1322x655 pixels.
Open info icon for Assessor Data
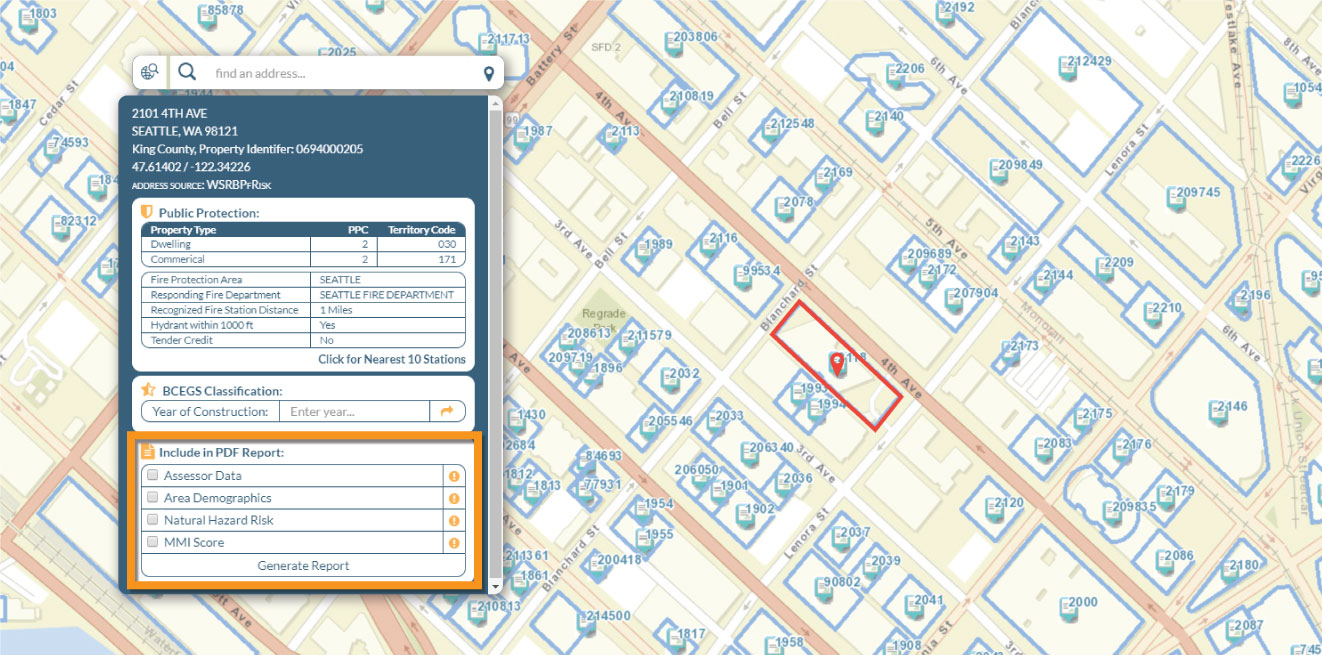pyautogui.click(x=454, y=476)
